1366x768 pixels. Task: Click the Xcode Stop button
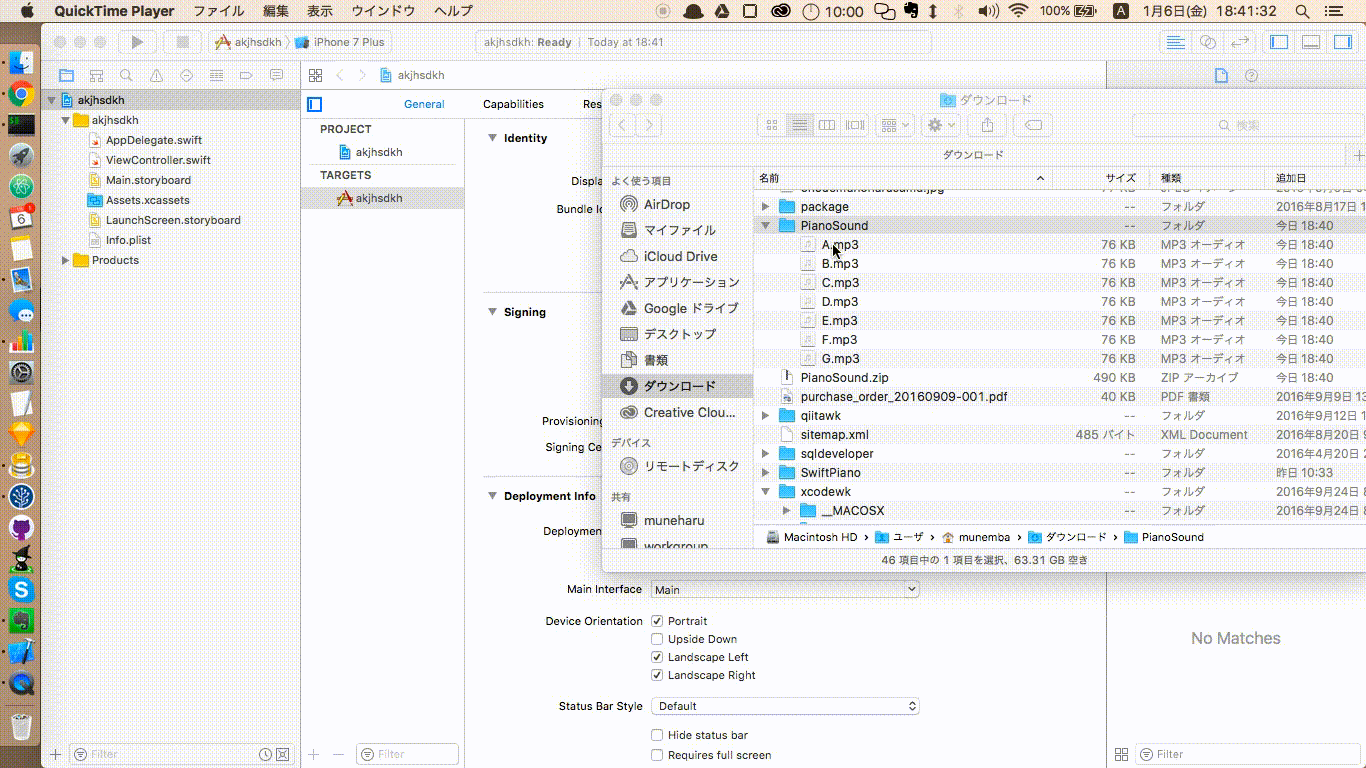[x=182, y=42]
